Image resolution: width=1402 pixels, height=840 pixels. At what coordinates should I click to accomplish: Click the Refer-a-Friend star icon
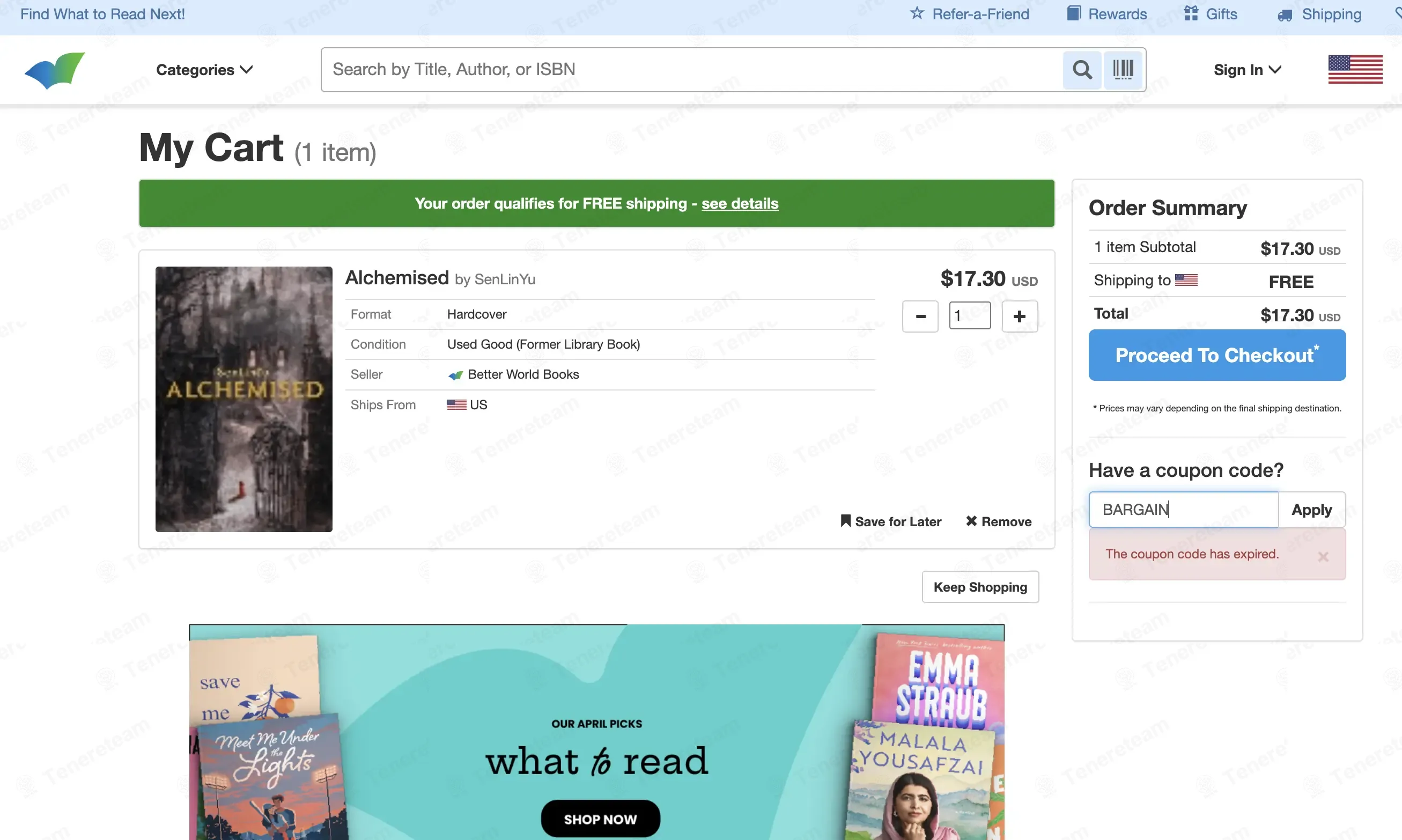click(917, 13)
